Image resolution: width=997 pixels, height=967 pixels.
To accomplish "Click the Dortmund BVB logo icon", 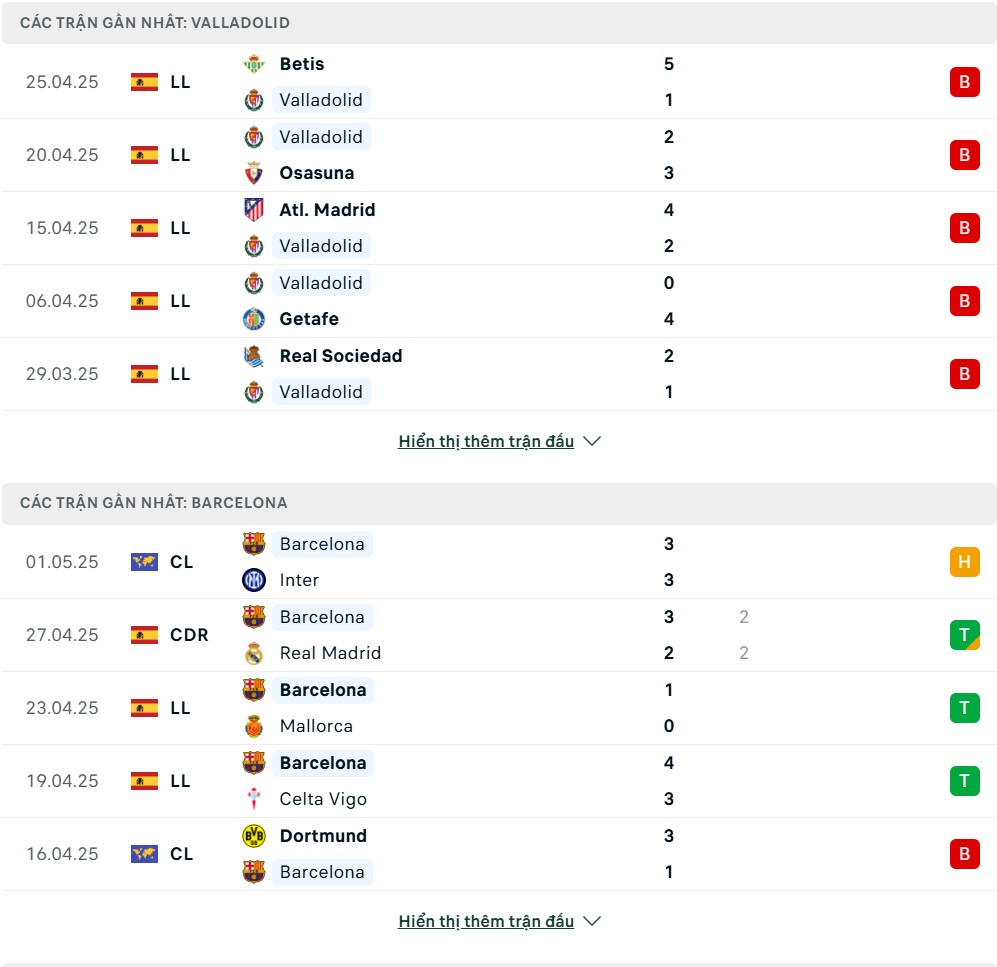I will pyautogui.click(x=254, y=836).
